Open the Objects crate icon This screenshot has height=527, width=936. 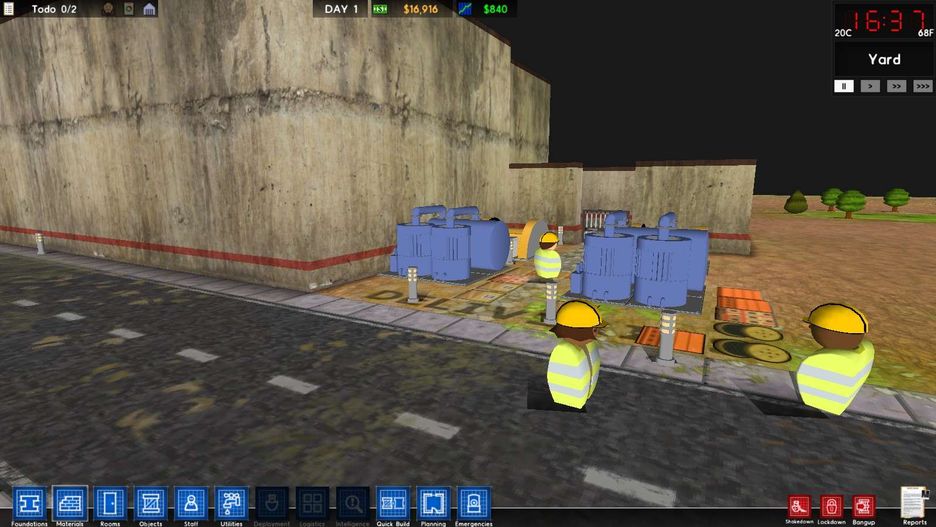click(150, 503)
